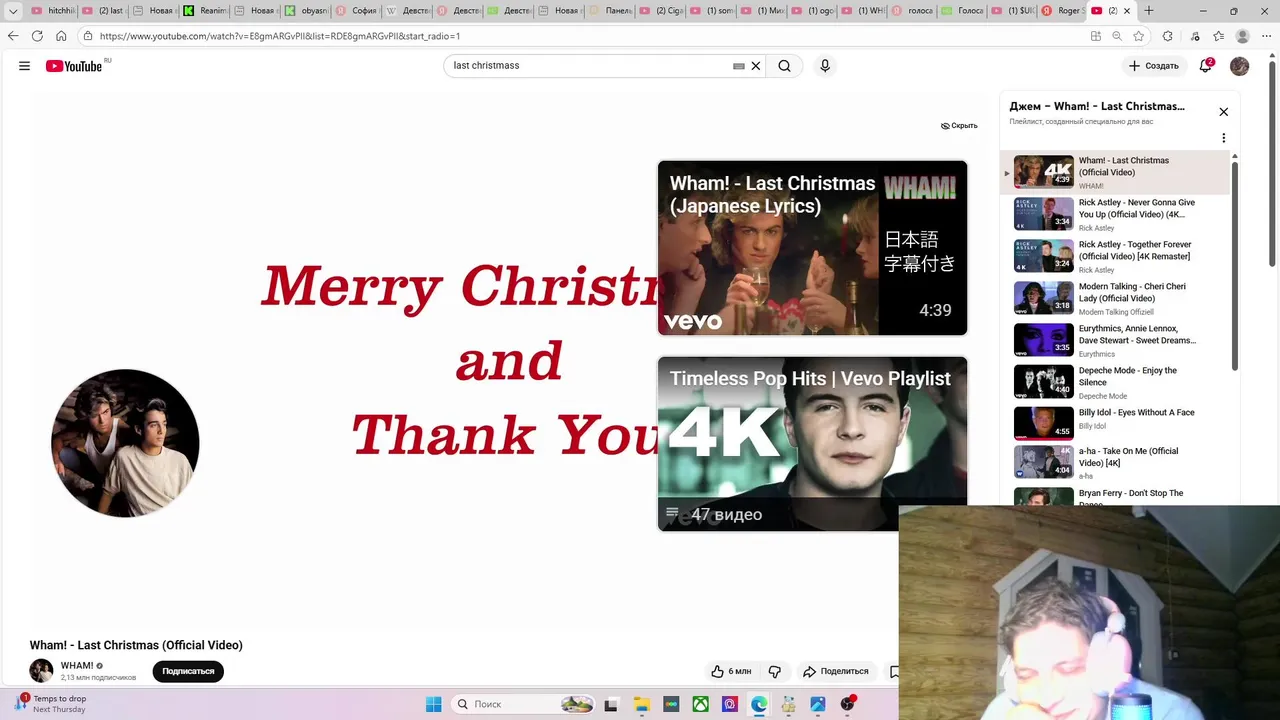Switch to the obyasn browser tab
Viewport: 1280px width, 720px height.
pos(306,11)
